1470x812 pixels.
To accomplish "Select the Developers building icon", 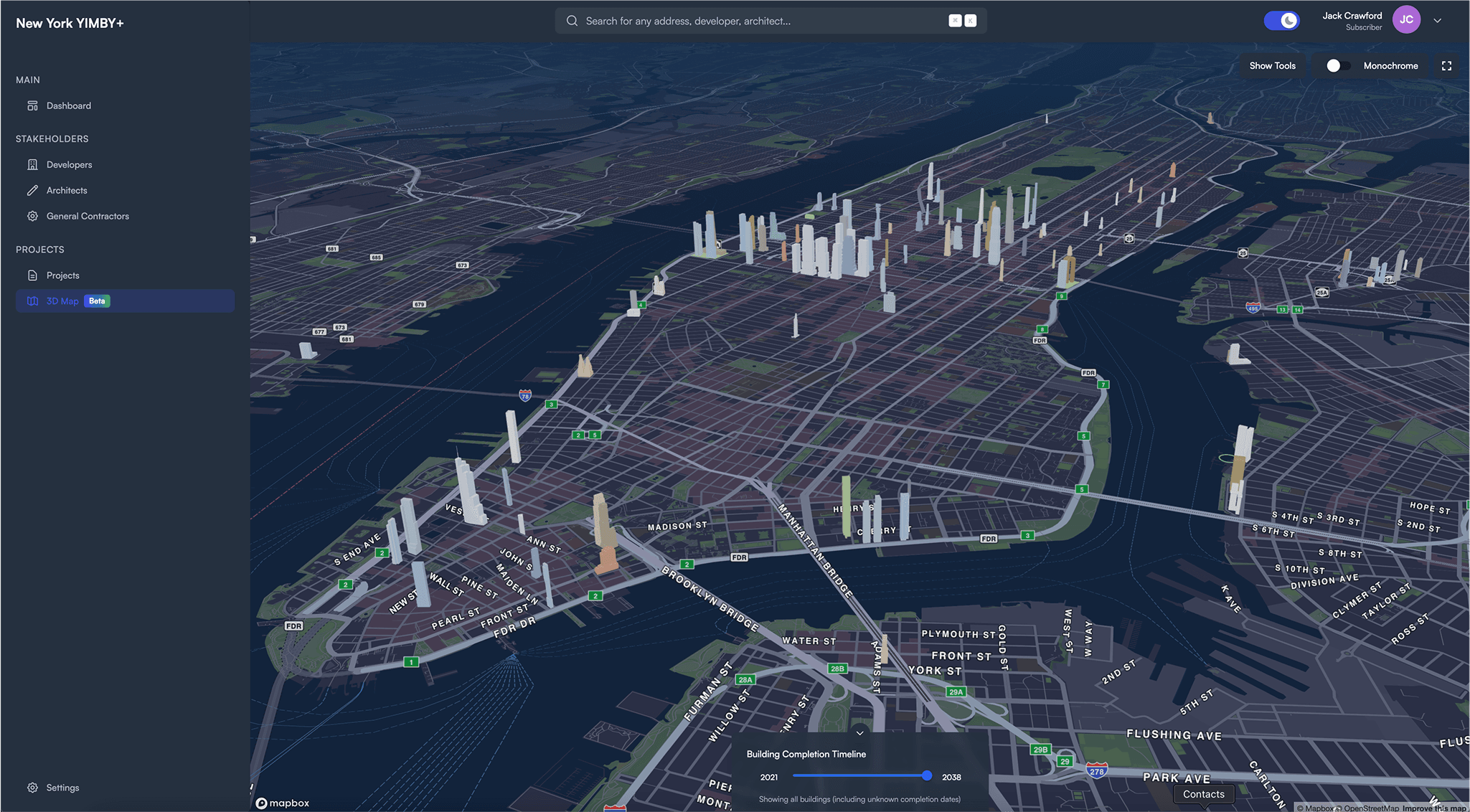I will coord(32,164).
